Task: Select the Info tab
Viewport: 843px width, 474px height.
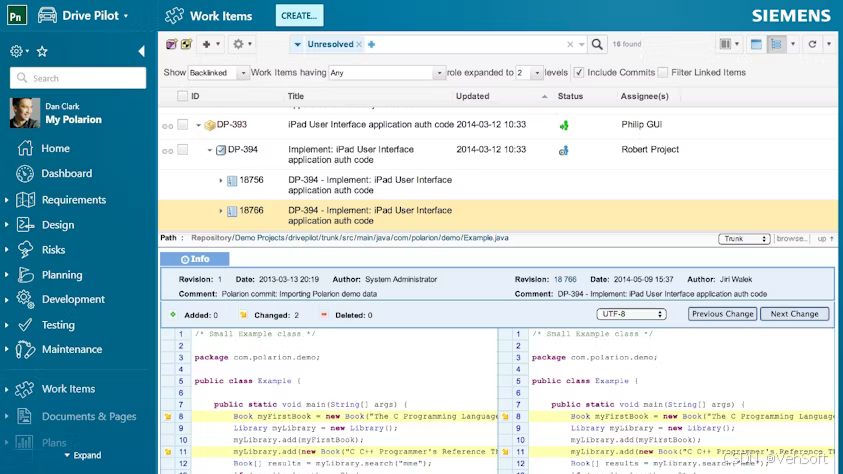Action: [x=195, y=259]
